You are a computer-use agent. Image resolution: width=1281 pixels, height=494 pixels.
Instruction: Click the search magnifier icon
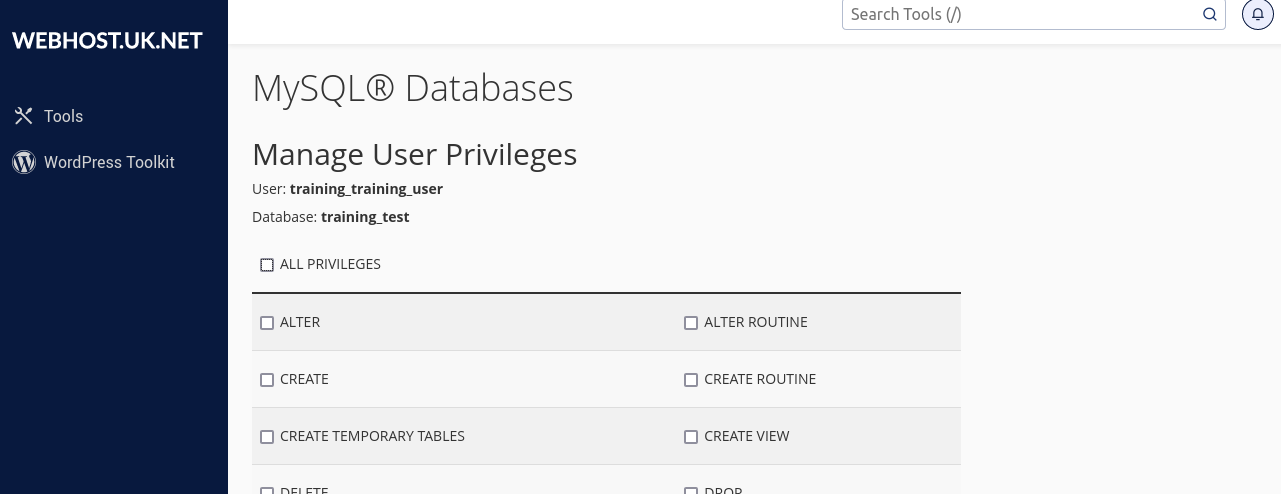pyautogui.click(x=1209, y=14)
